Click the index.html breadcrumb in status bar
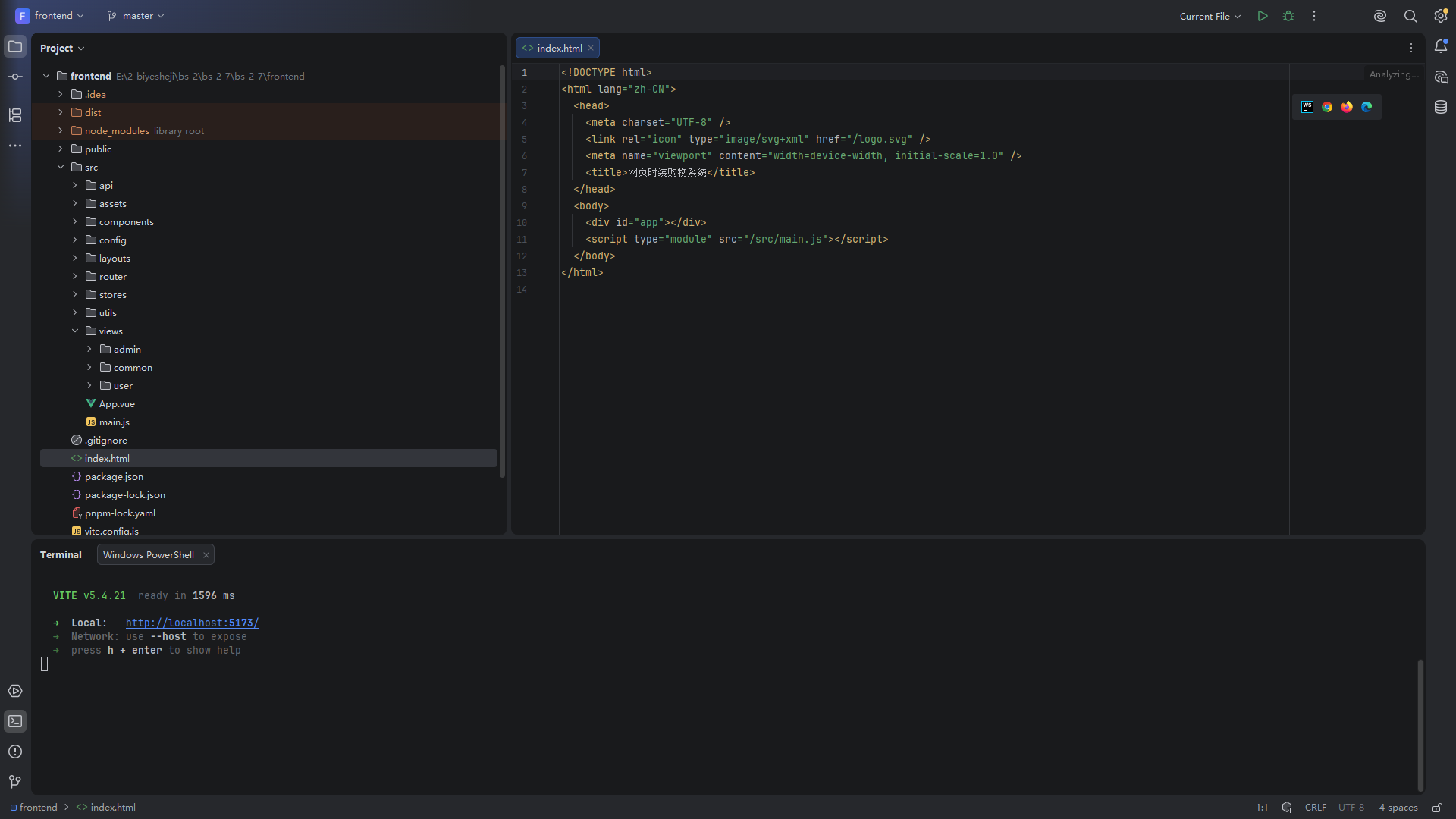1456x819 pixels. pos(106,808)
